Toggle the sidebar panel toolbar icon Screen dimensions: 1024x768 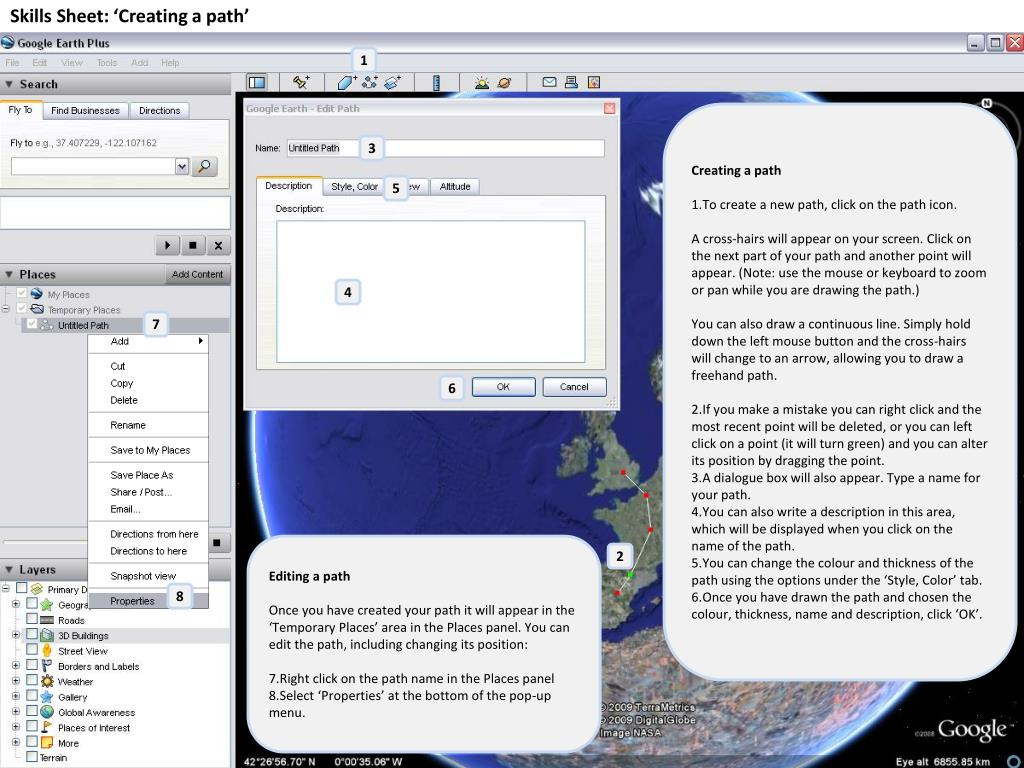coord(257,82)
